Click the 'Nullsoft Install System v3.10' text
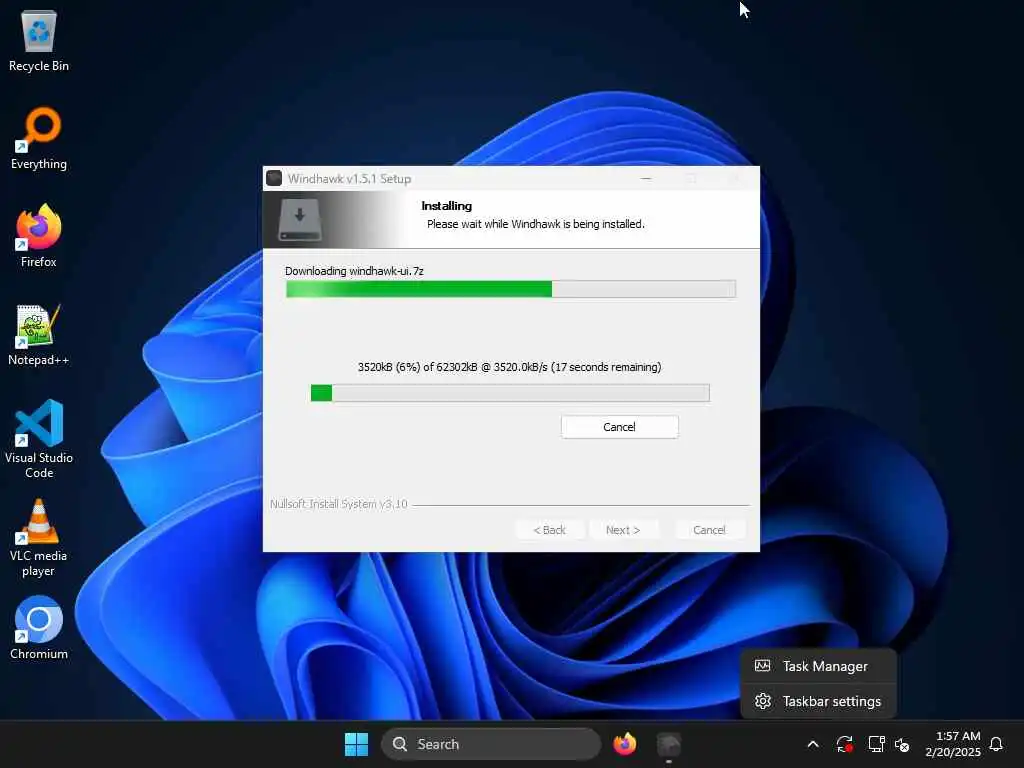The height and width of the screenshot is (768, 1024). [338, 504]
